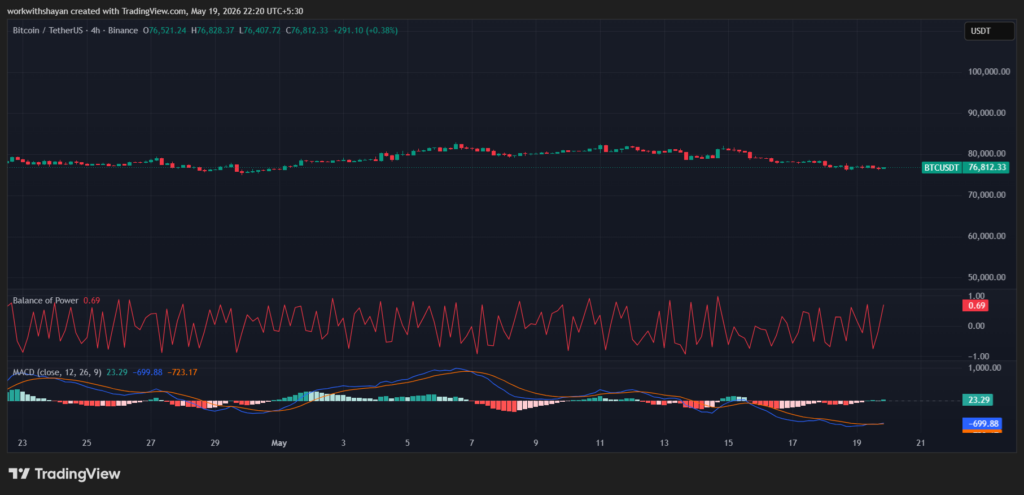The width and height of the screenshot is (1024, 495).
Task: Click the TradingView logo at bottom left
Action: click(64, 474)
